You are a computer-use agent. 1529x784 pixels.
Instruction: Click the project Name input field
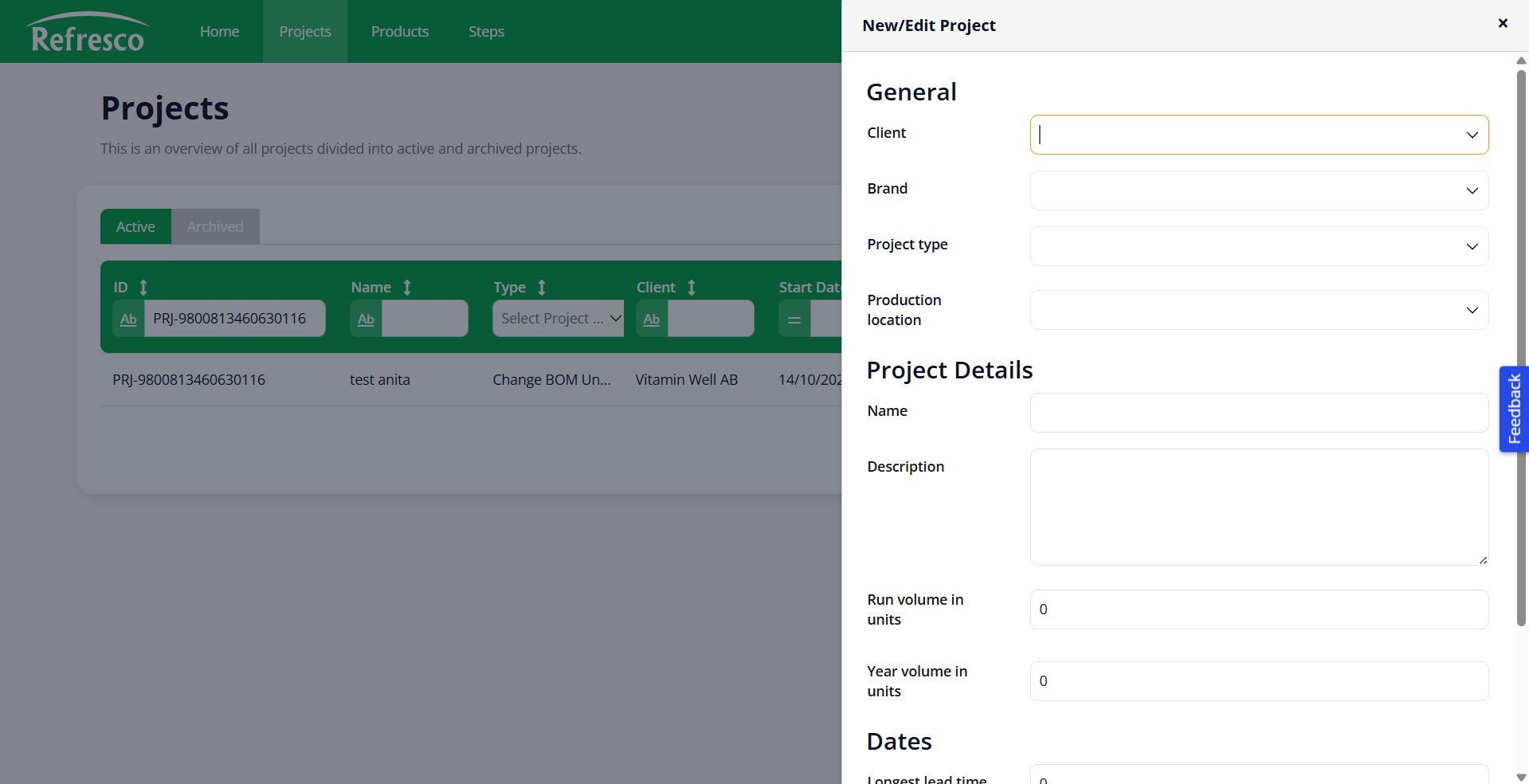[1259, 413]
